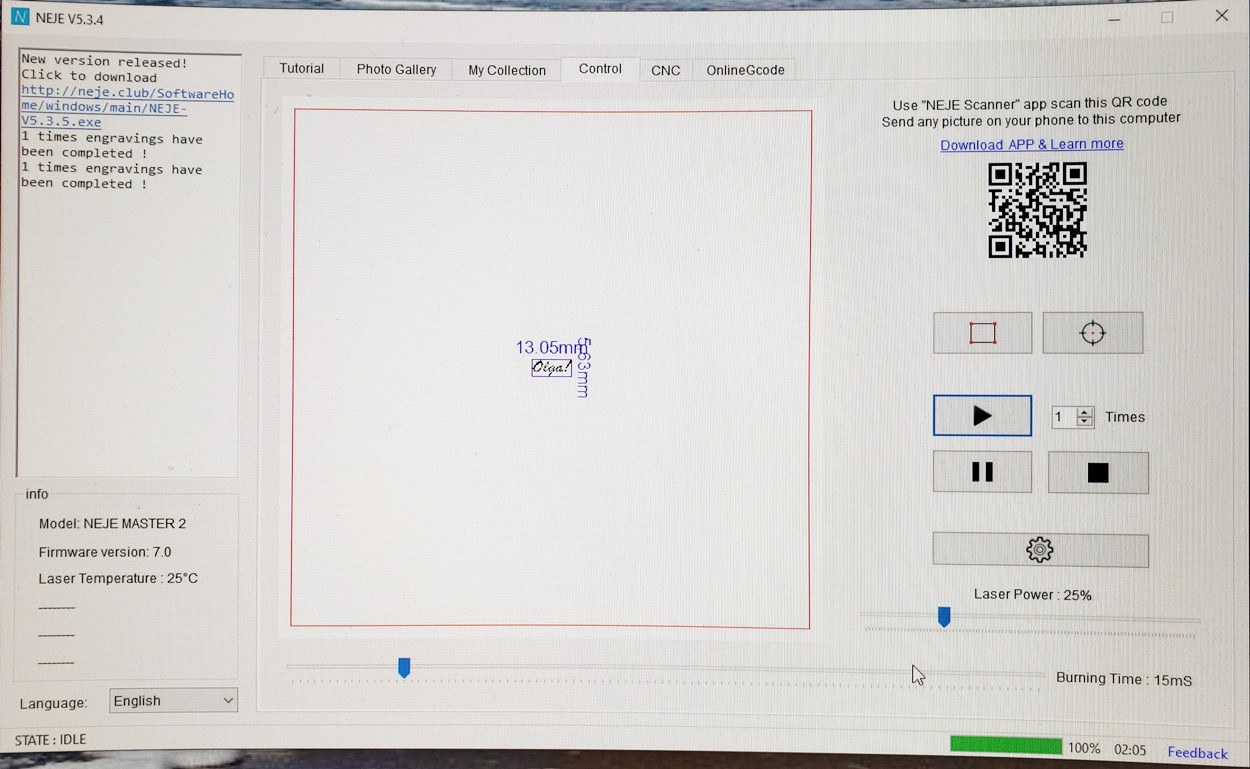
Task: Select the Olga! image on the canvas
Action: point(551,368)
